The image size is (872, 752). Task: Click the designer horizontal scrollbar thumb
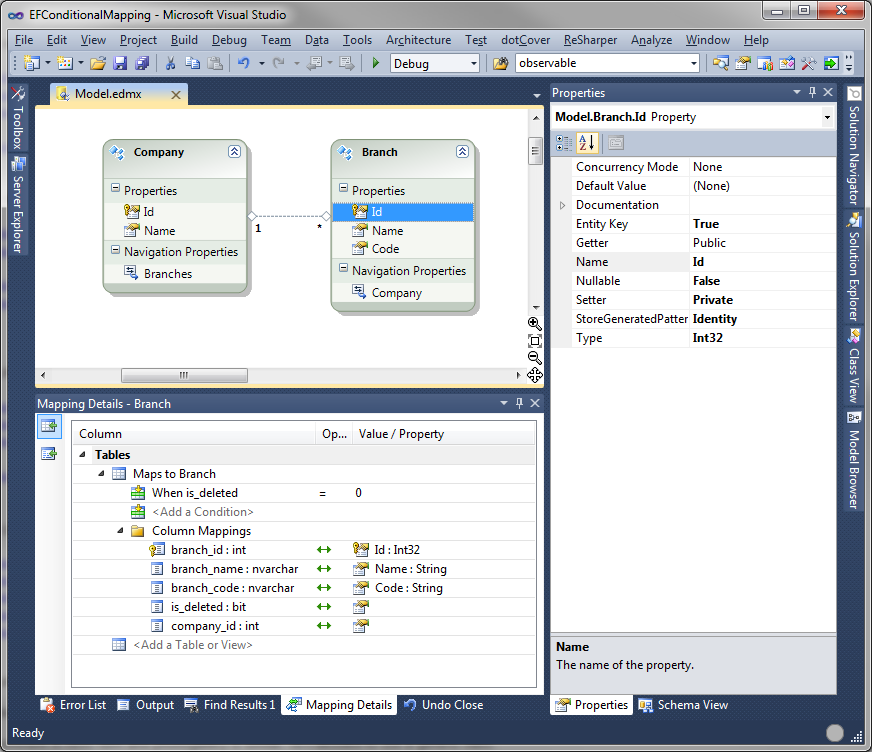click(184, 375)
